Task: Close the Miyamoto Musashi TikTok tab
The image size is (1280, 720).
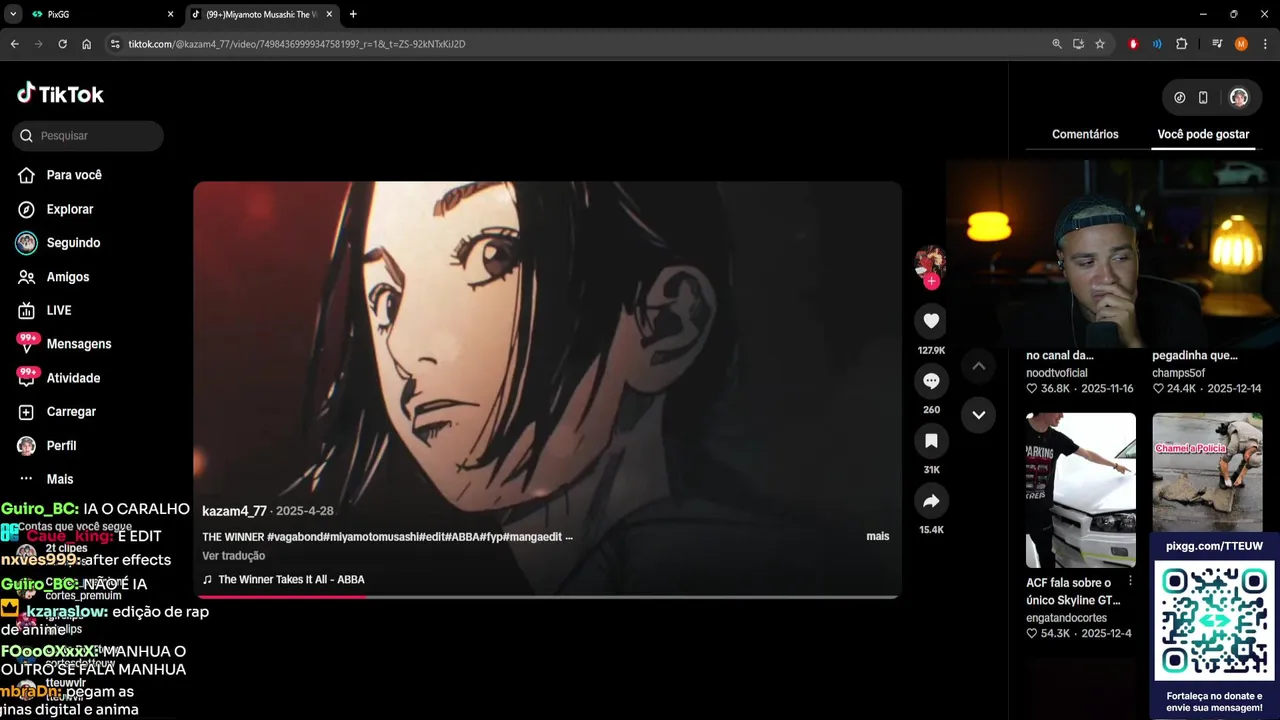Action: pyautogui.click(x=329, y=14)
